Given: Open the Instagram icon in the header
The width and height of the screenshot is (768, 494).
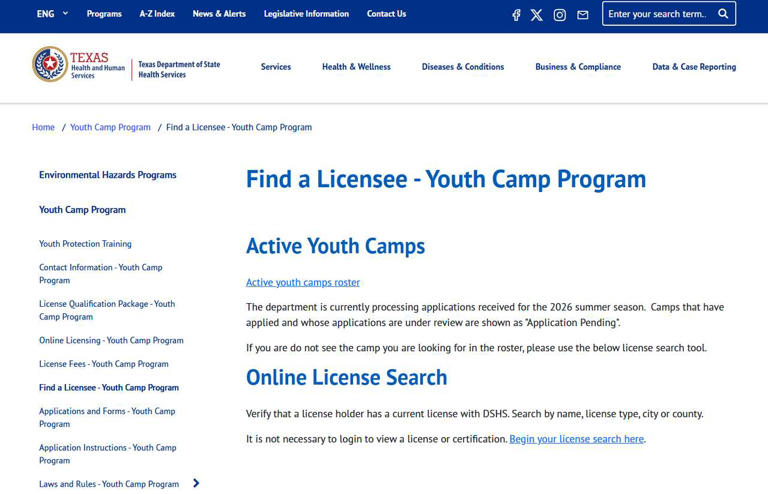Looking at the screenshot, I should [x=559, y=15].
